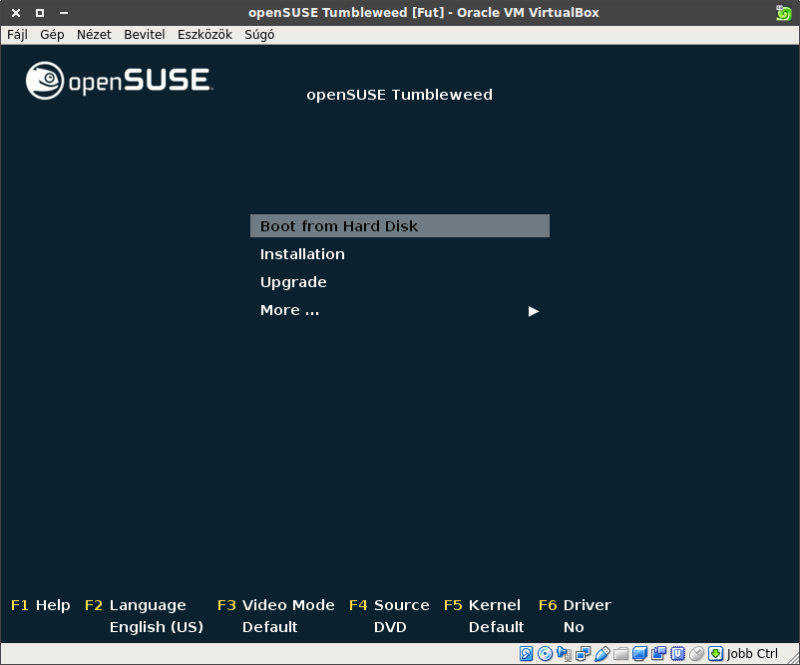Click the audio settings status icon
This screenshot has width=800, height=665.
pyautogui.click(x=564, y=653)
